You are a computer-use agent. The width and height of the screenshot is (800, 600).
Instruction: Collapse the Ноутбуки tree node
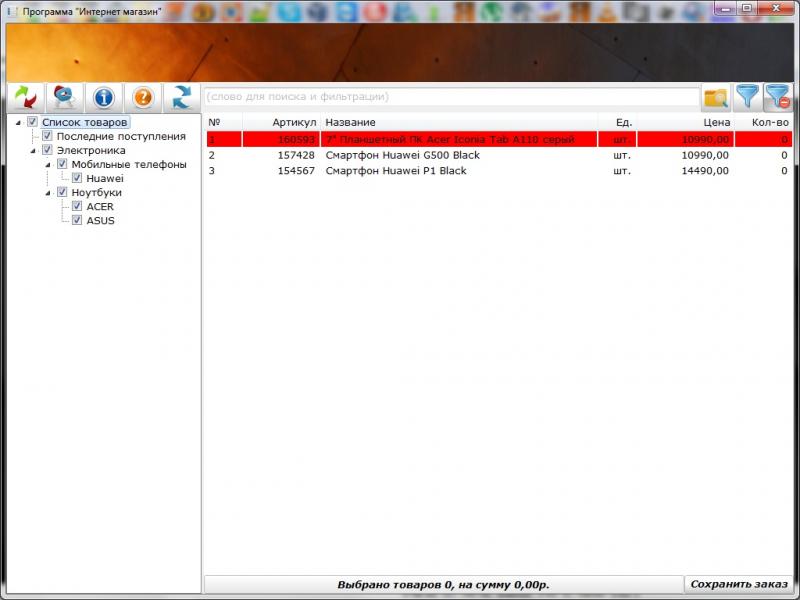(48, 193)
